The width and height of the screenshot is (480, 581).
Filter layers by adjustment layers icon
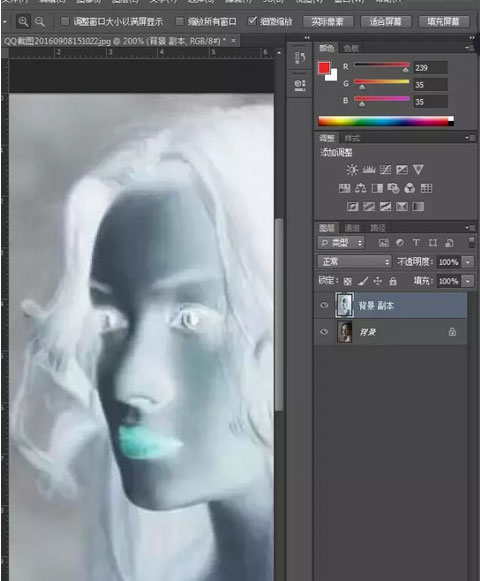pyautogui.click(x=400, y=243)
